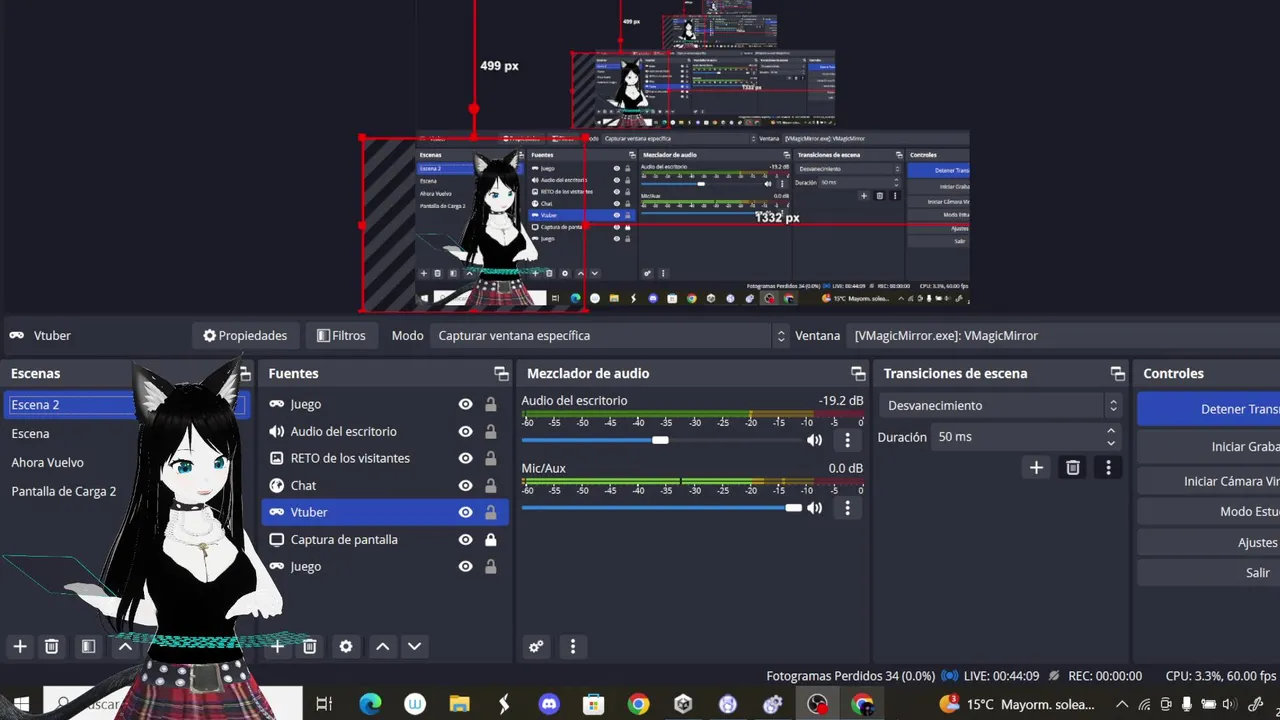Move scene up in Escenas toolbar
Viewport: 1280px width, 720px height.
[125, 646]
